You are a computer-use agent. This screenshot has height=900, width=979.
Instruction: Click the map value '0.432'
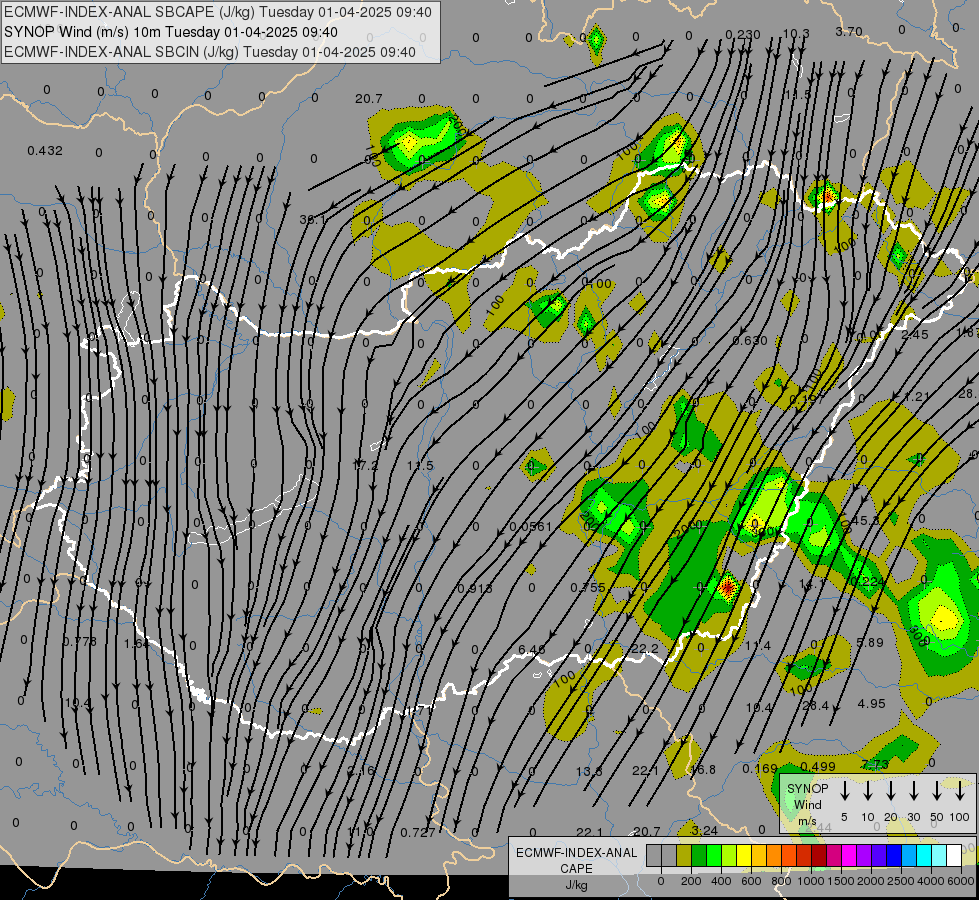click(45, 151)
